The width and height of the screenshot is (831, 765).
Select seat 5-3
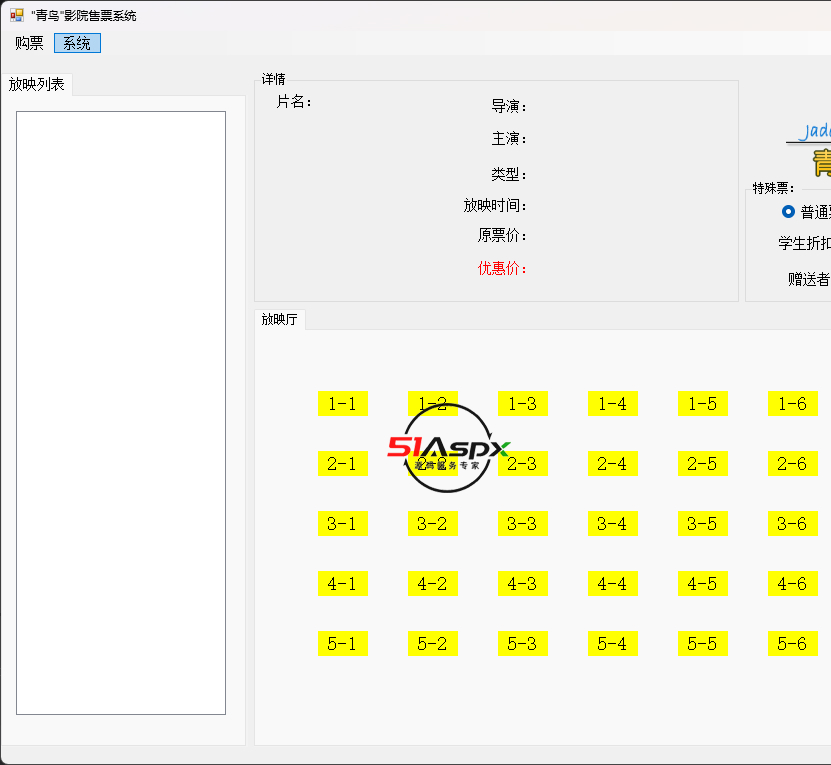pos(523,643)
